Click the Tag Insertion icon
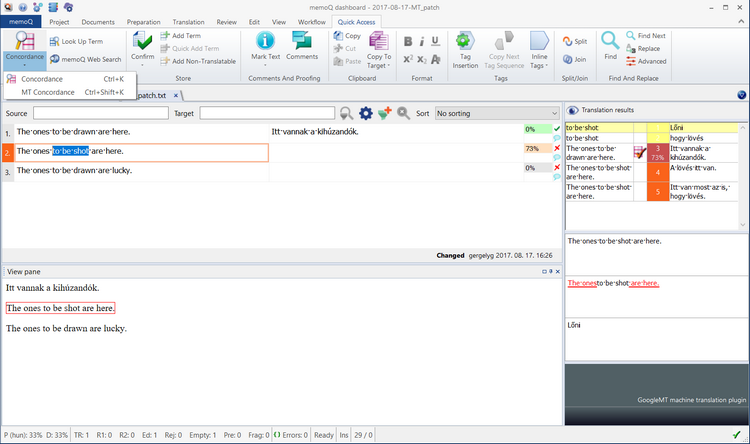This screenshot has width=750, height=444. tap(465, 41)
